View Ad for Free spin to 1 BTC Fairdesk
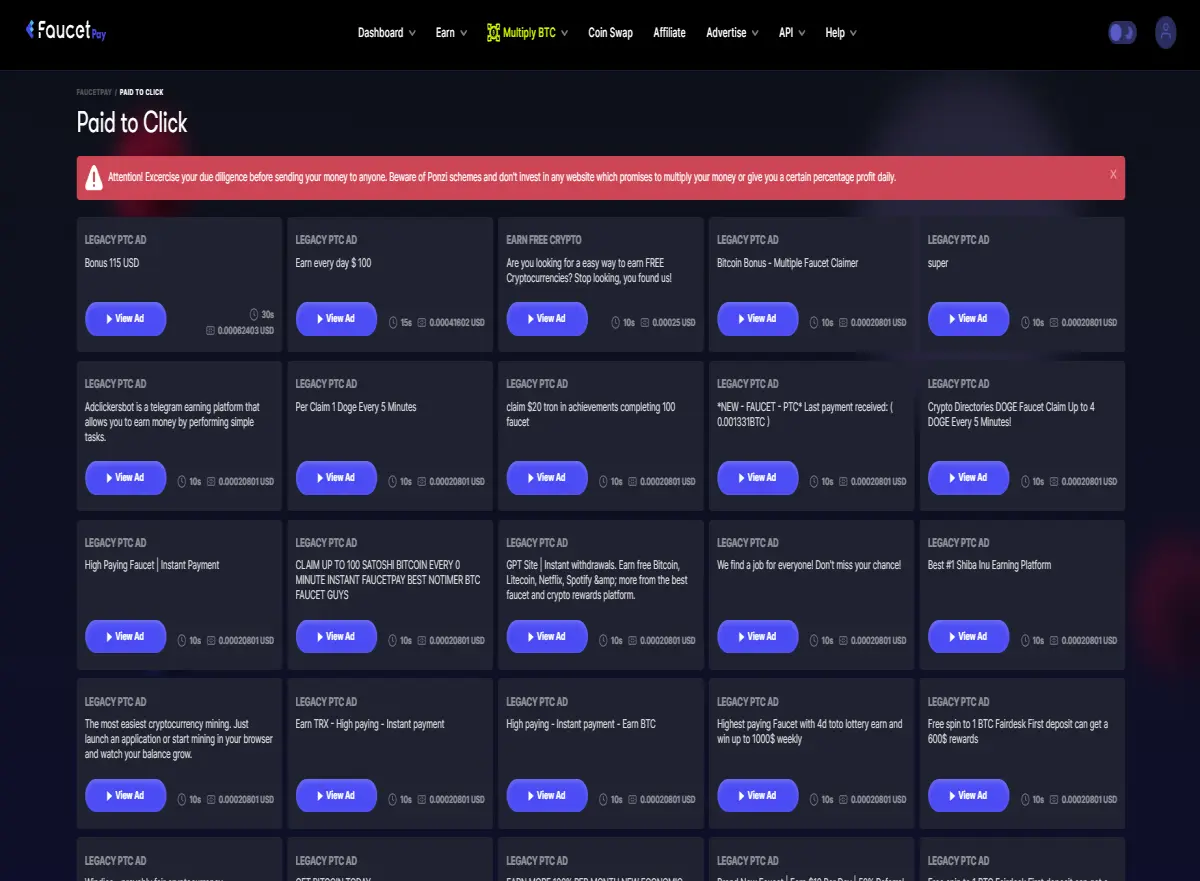 point(968,796)
